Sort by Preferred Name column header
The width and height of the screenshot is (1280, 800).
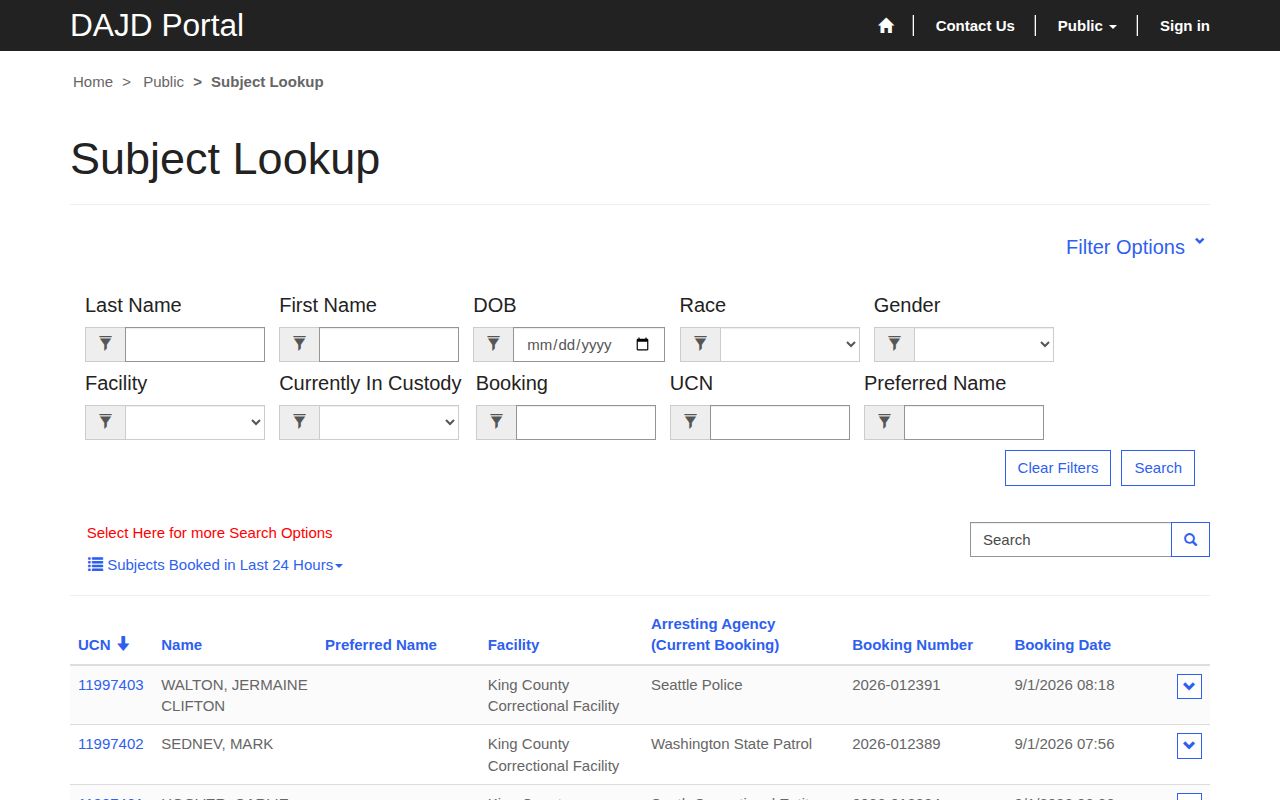pos(381,645)
